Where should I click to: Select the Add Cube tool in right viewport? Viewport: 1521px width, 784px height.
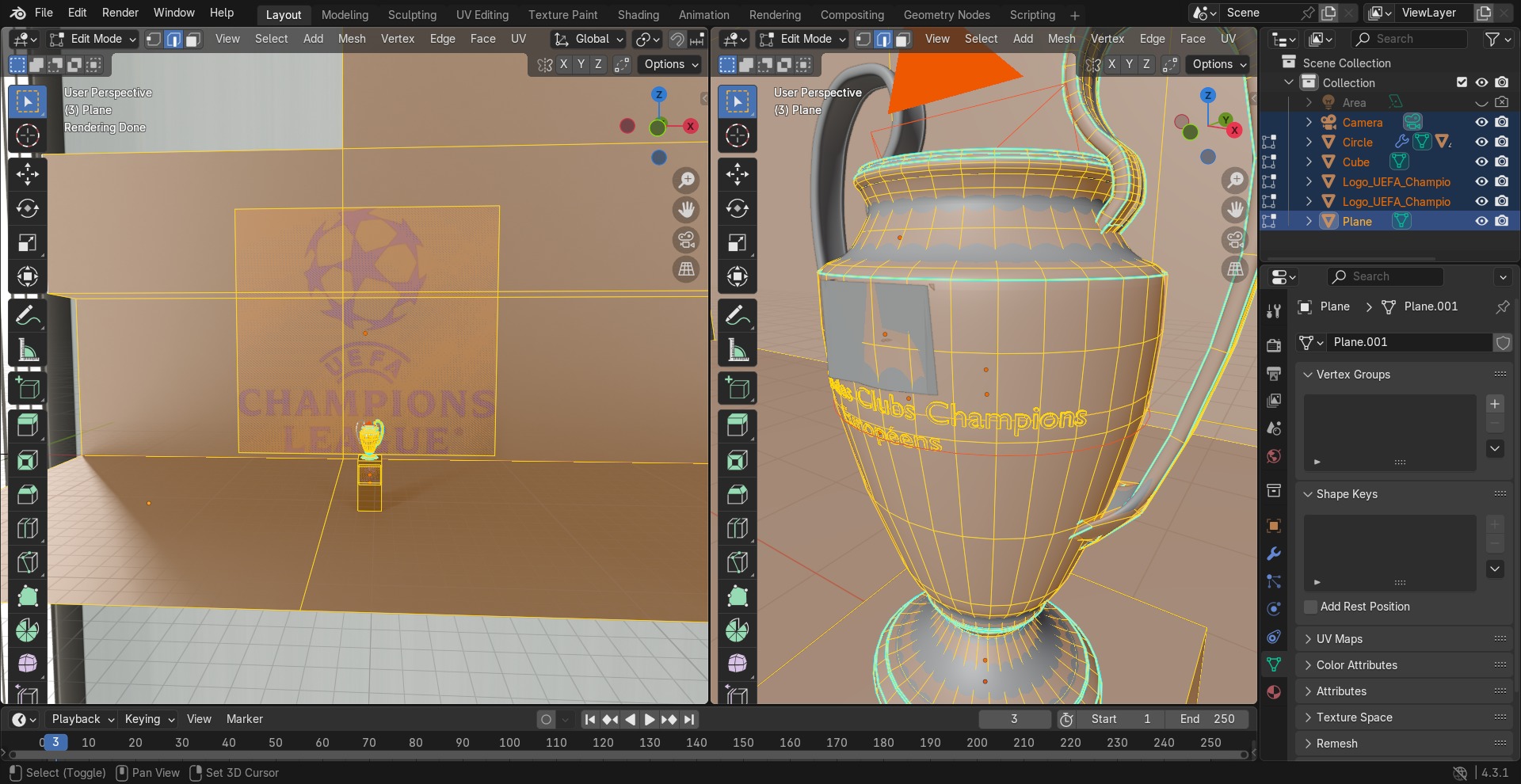pyautogui.click(x=738, y=388)
